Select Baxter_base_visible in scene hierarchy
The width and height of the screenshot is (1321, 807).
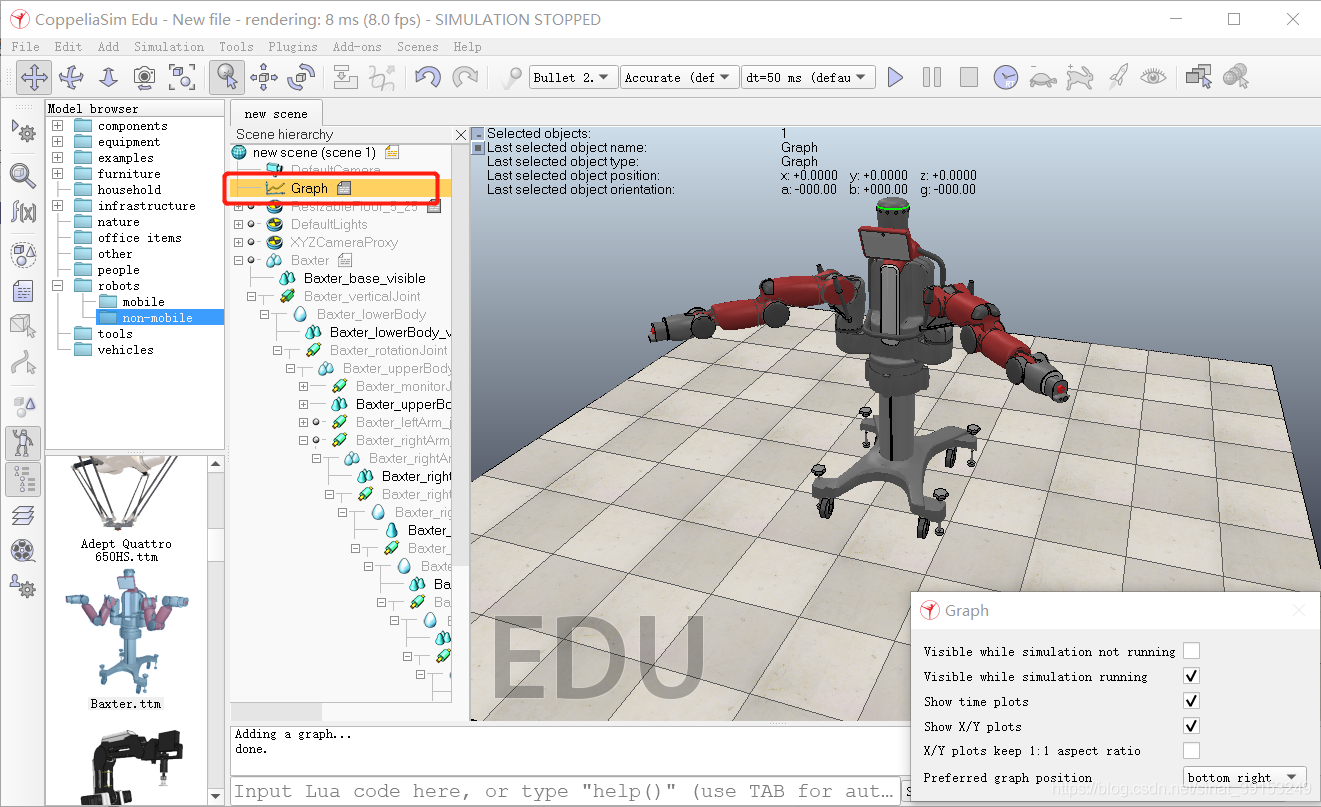tap(364, 278)
